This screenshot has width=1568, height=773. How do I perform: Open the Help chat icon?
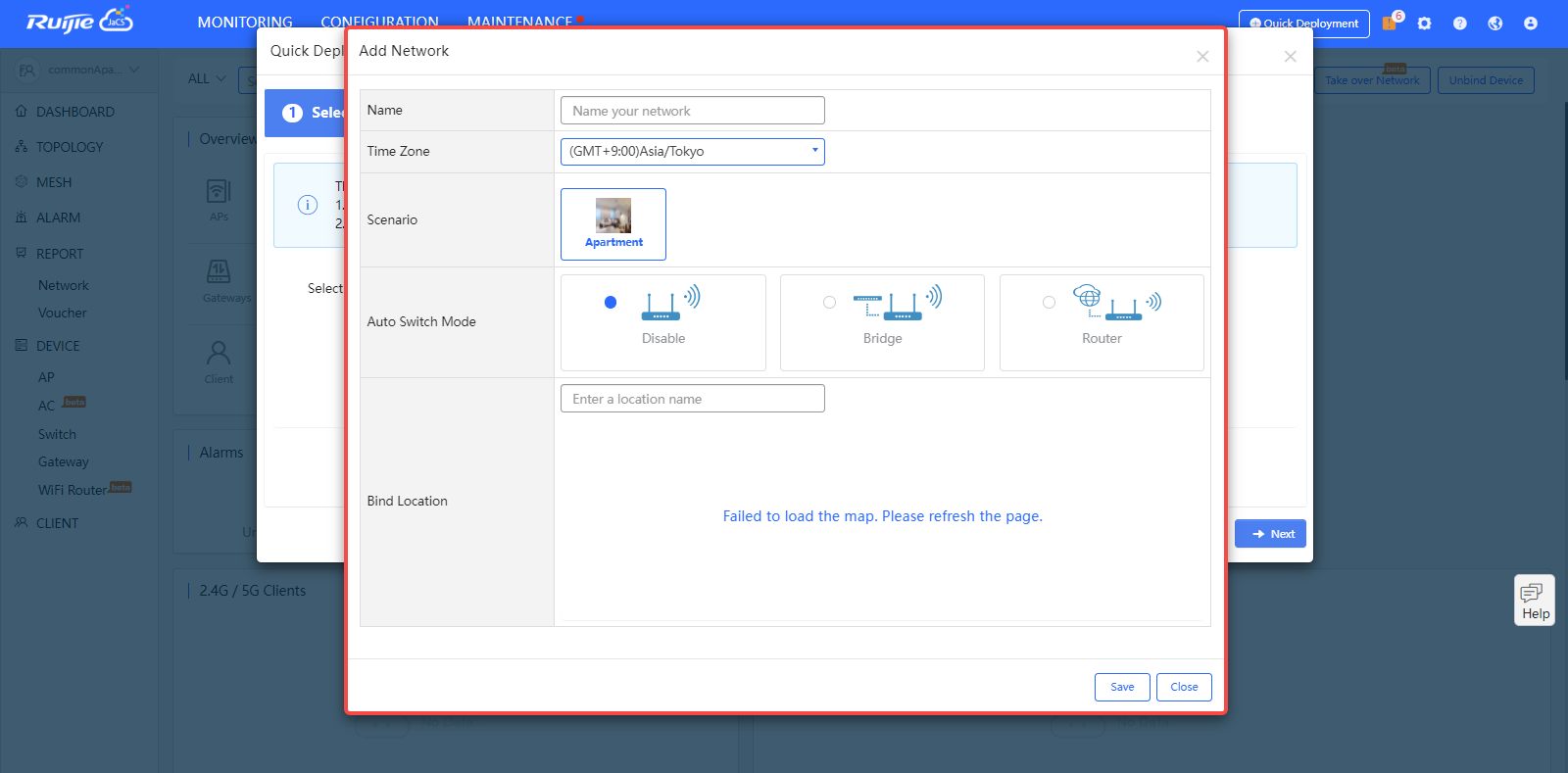pyautogui.click(x=1534, y=600)
